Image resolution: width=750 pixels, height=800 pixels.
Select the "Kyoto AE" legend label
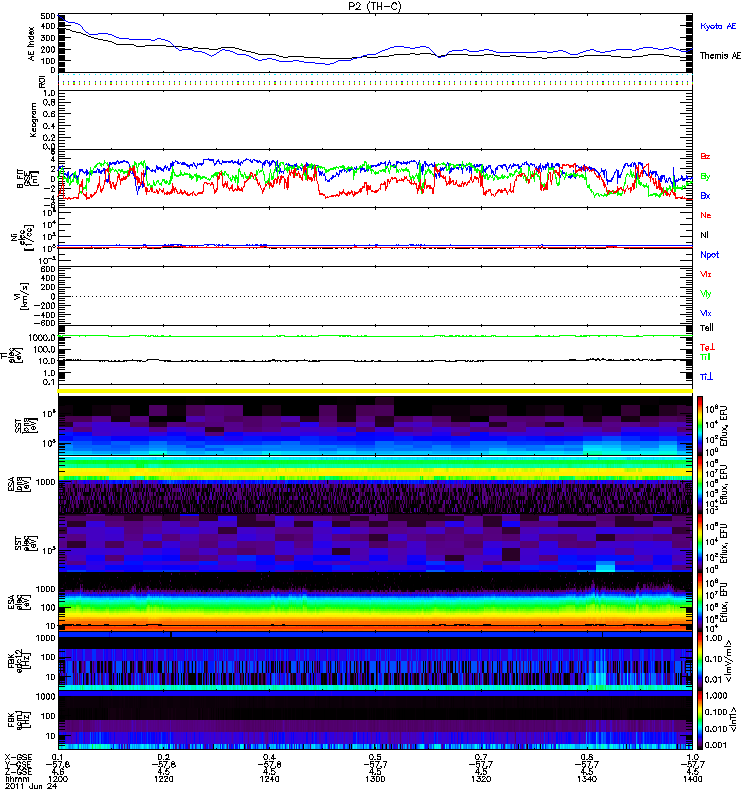(718, 26)
